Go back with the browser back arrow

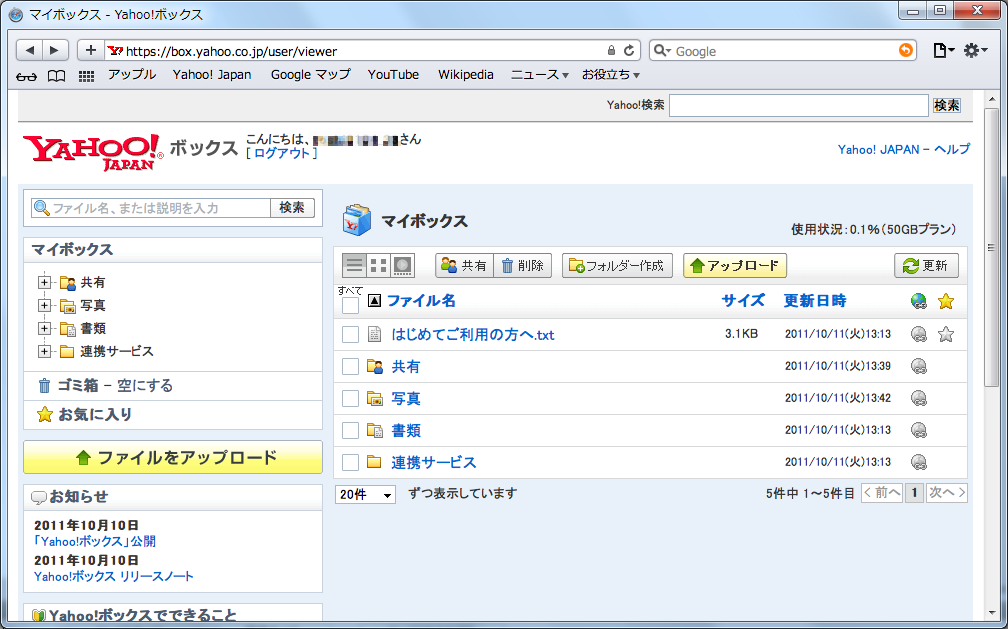[30, 50]
